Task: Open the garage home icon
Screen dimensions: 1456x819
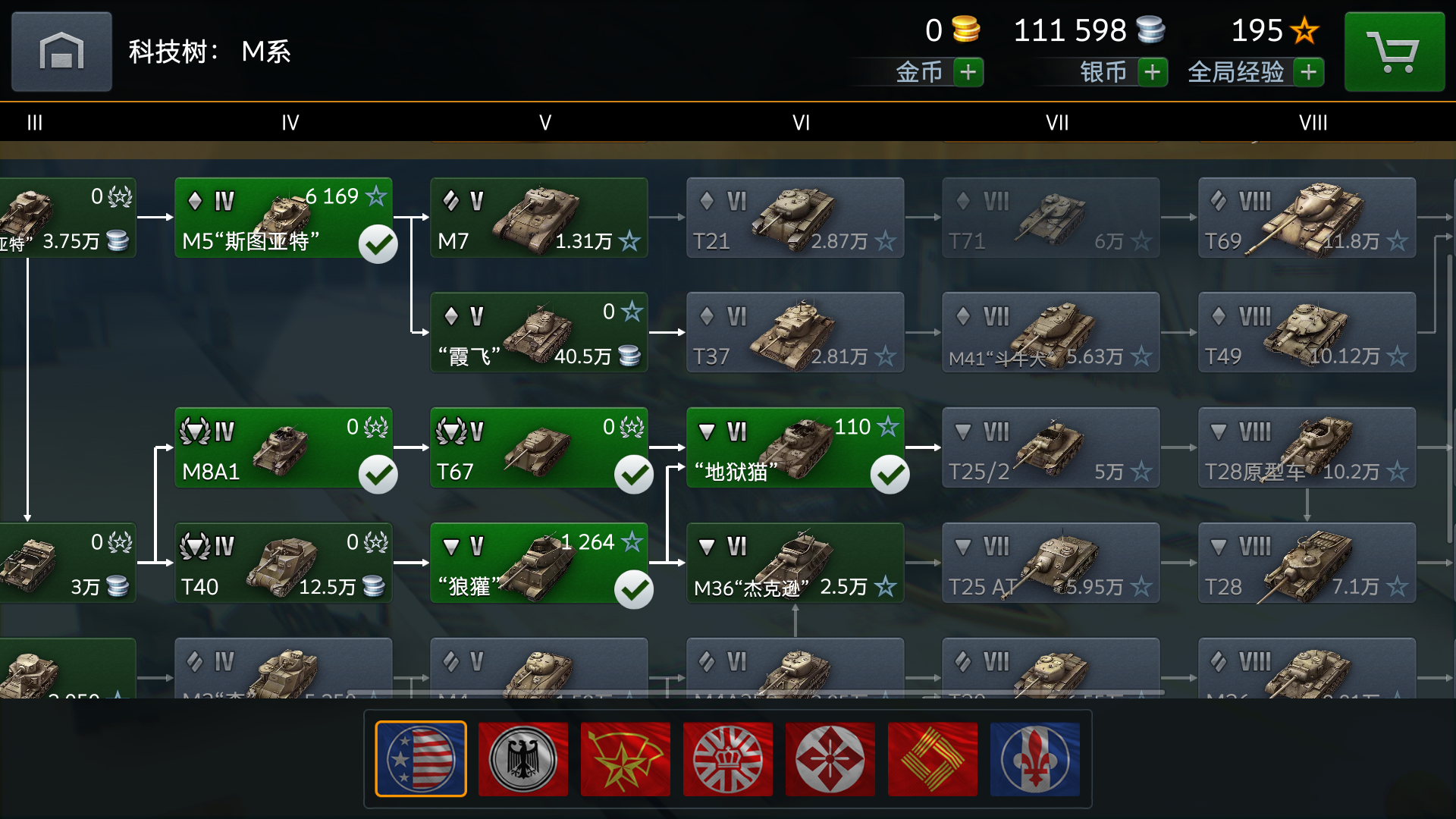Action: click(61, 52)
